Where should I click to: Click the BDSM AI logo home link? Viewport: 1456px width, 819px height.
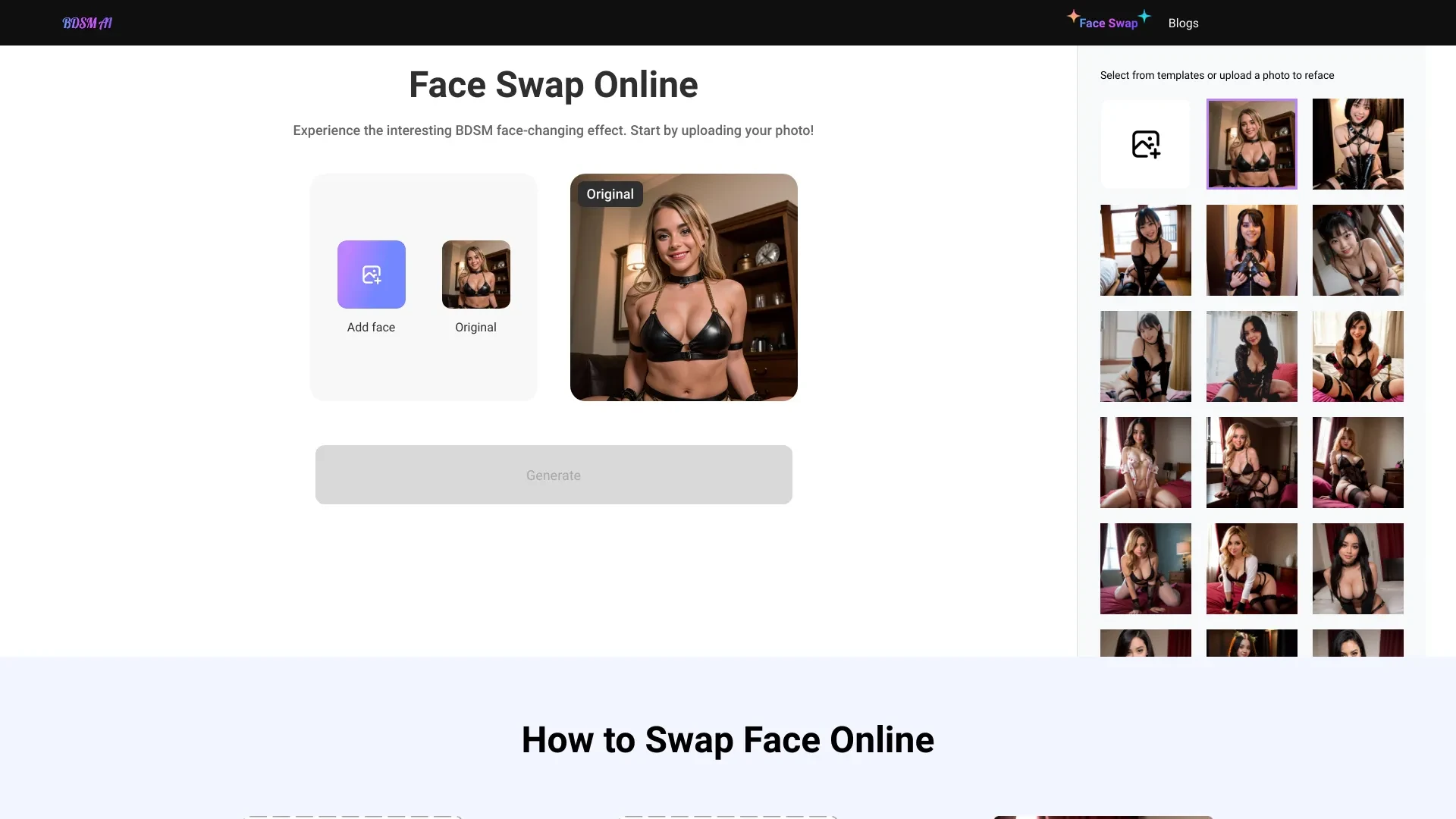pos(87,22)
